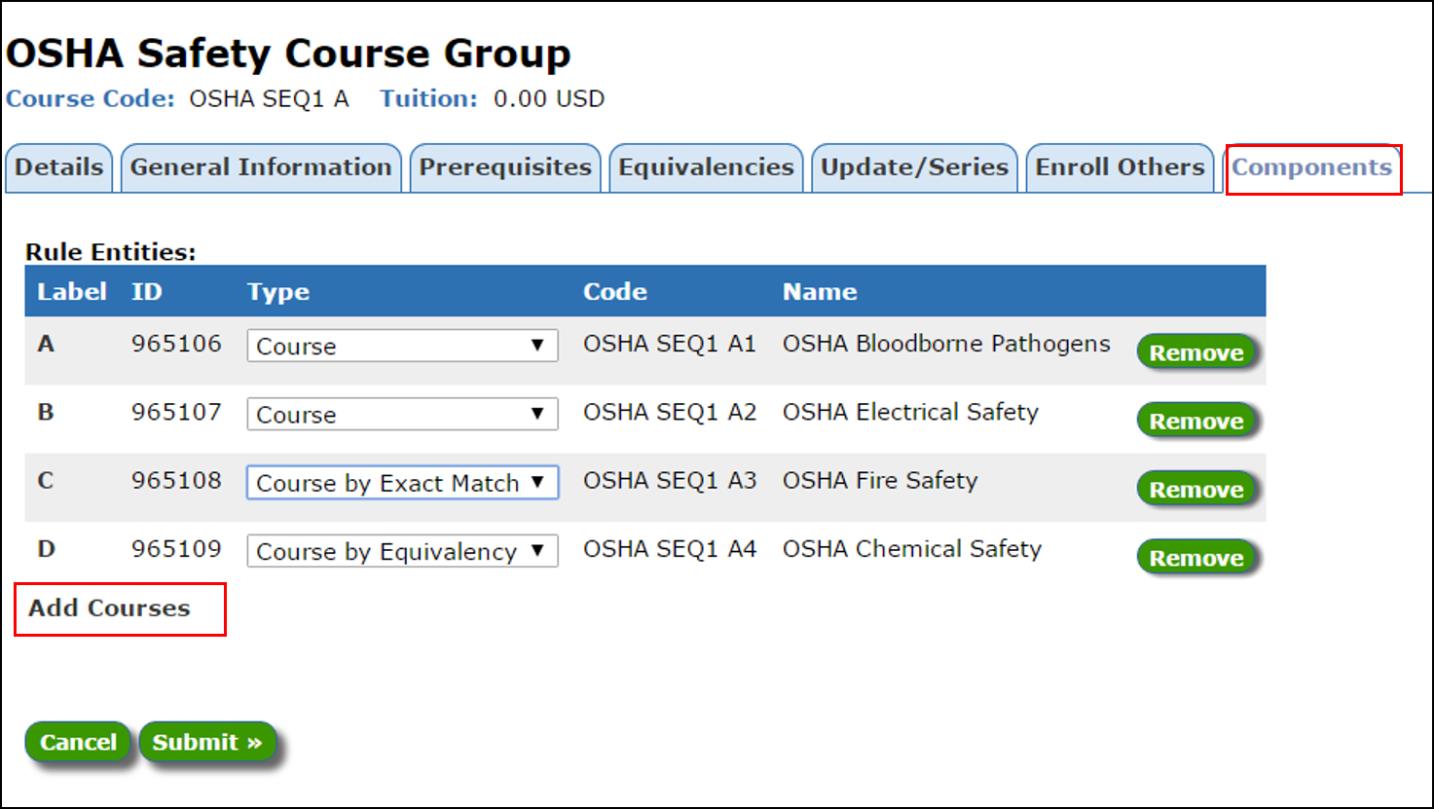Expand Type dropdown for OSHA Bloodborne Pathogens

402,346
